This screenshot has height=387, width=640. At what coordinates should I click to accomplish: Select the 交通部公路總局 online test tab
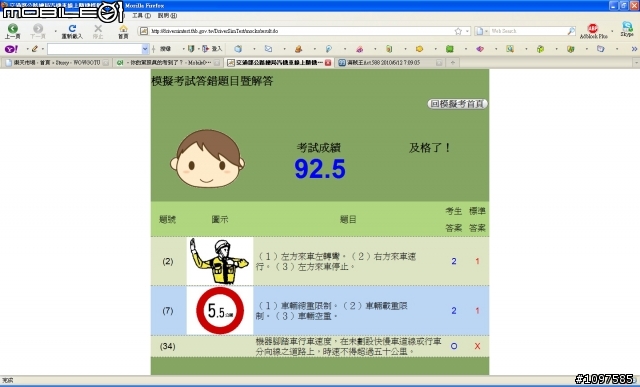279,62
